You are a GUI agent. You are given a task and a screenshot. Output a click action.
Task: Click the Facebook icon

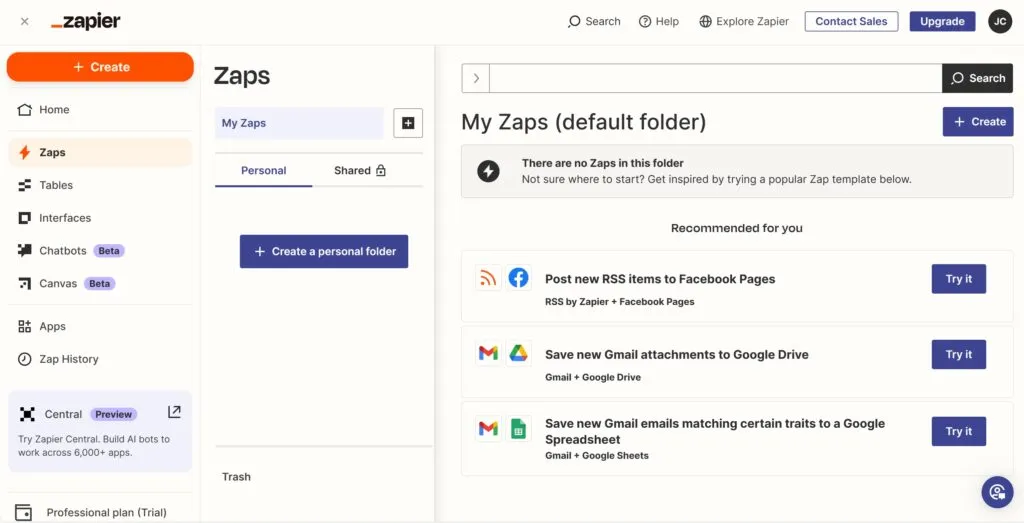point(519,278)
